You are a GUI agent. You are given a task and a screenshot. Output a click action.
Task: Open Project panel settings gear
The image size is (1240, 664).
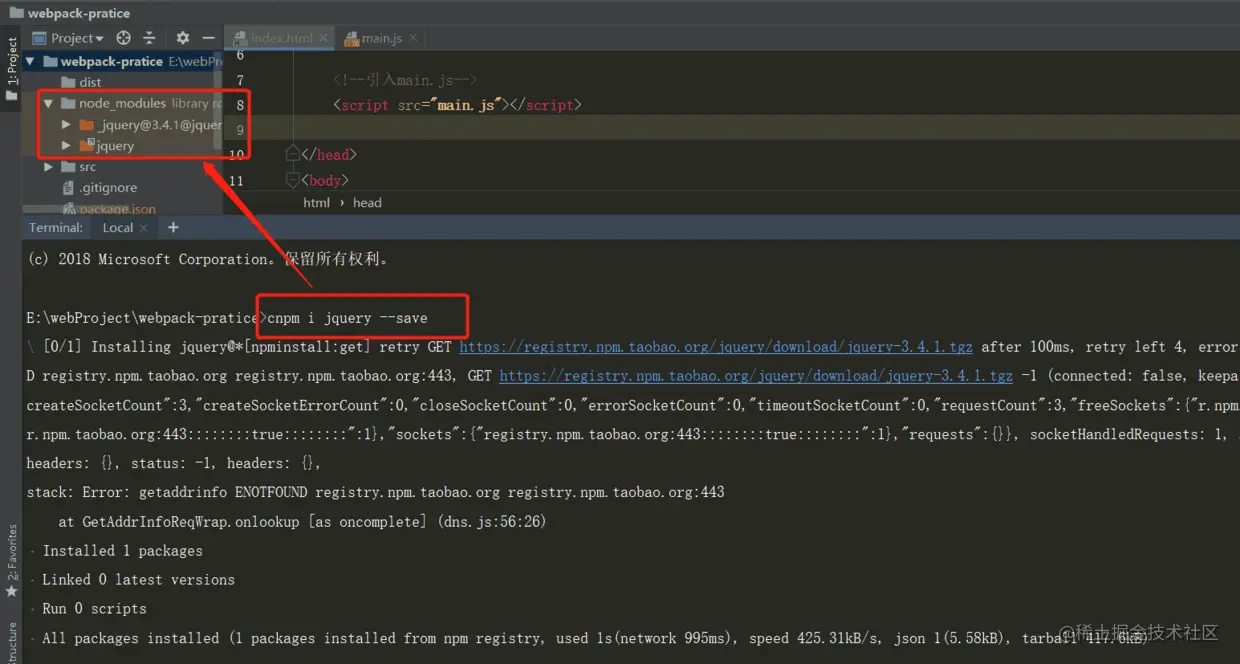(182, 38)
